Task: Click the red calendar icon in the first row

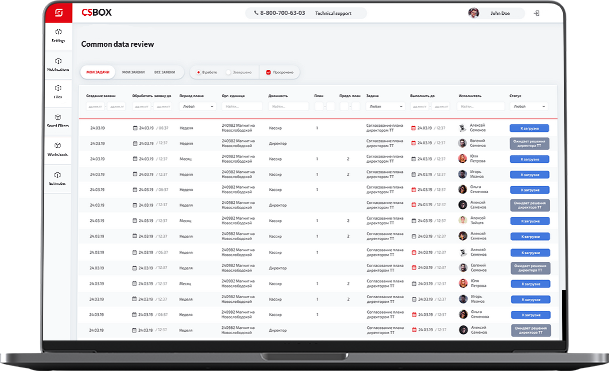Action: [414, 128]
